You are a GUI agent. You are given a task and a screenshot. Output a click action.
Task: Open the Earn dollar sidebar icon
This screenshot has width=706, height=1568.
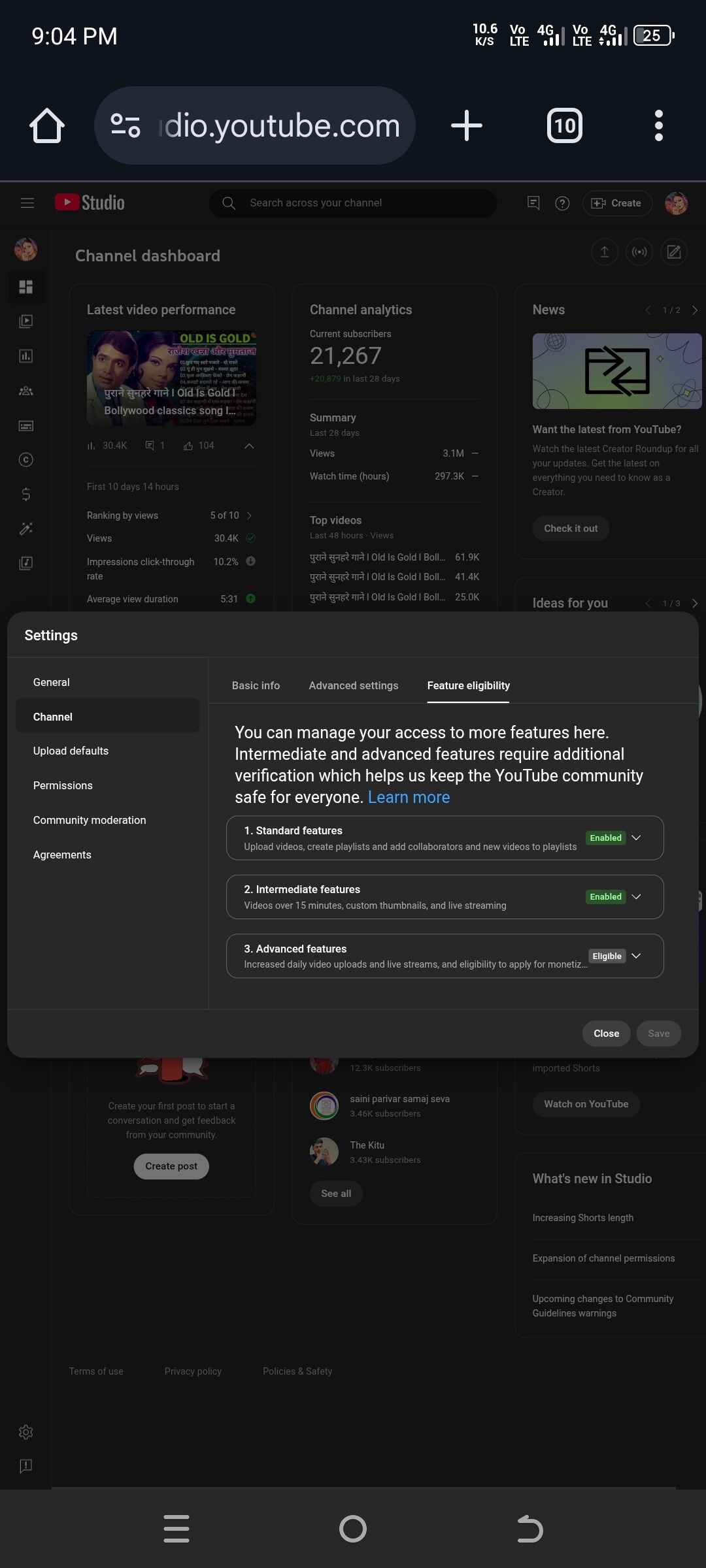[26, 495]
